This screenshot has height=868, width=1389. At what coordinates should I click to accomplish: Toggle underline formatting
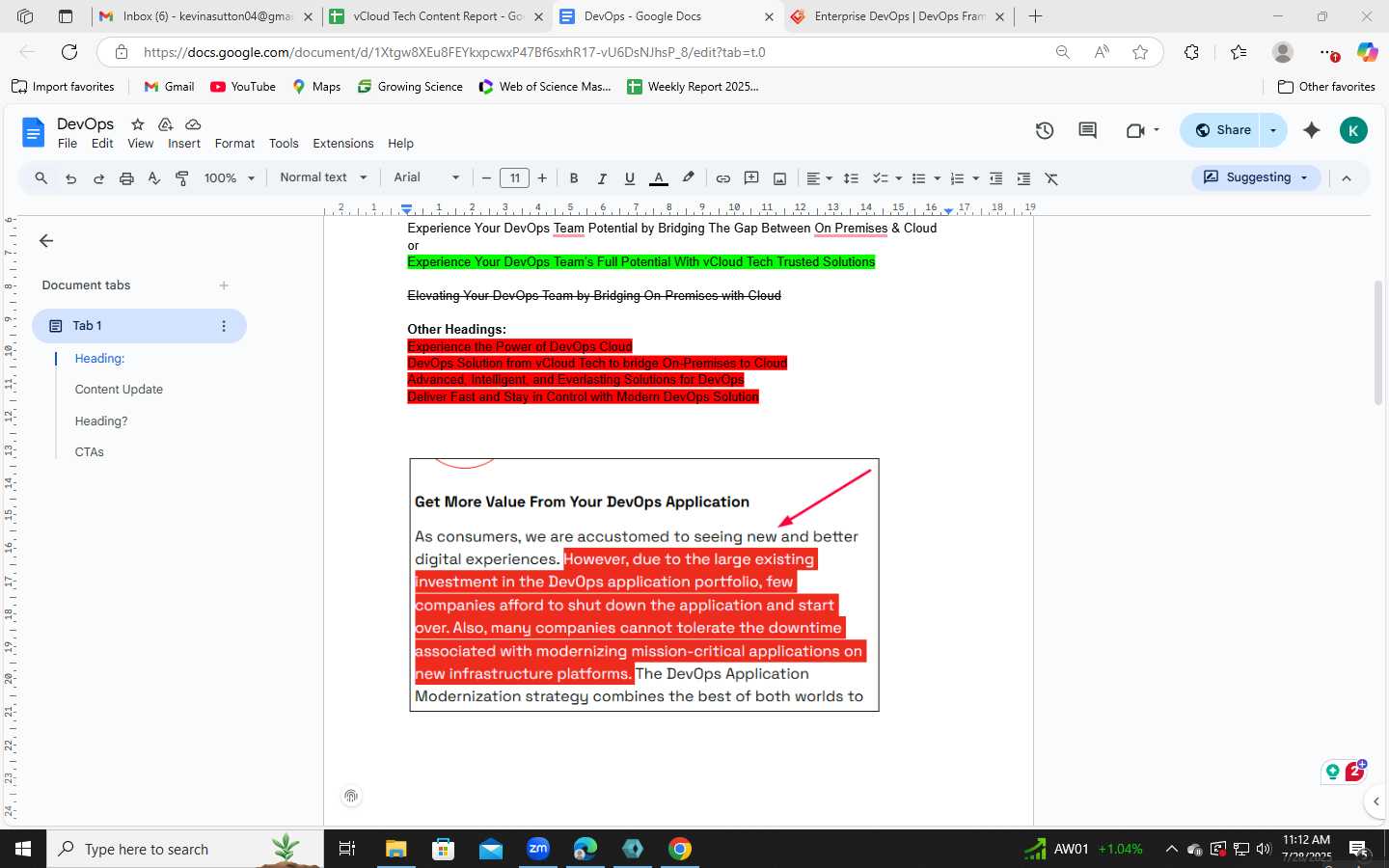[x=630, y=178]
